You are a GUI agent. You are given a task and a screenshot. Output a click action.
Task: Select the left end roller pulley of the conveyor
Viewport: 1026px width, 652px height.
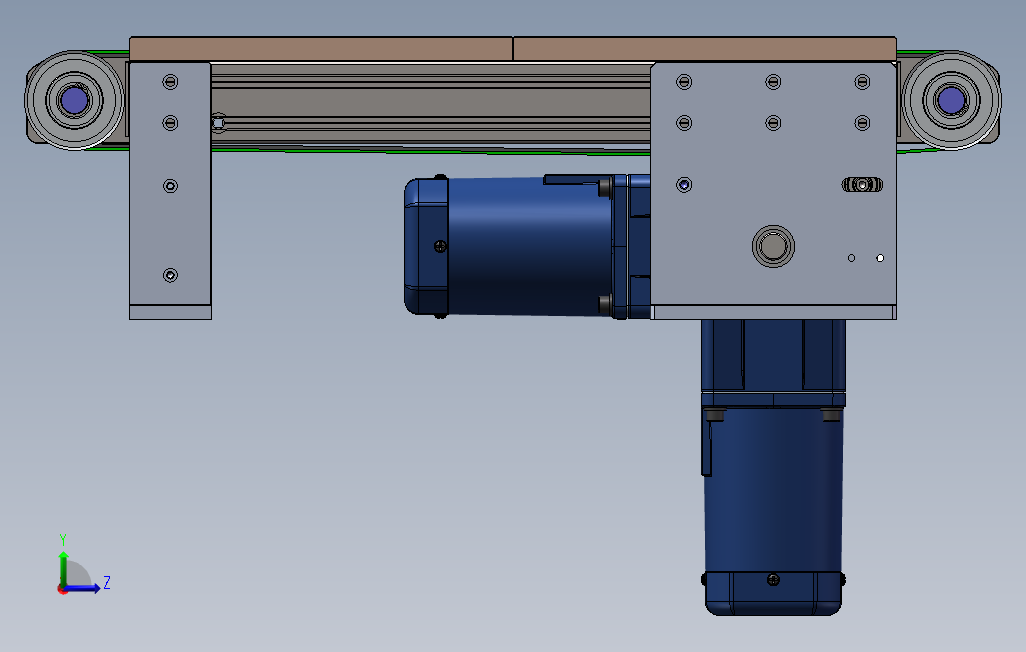[x=74, y=100]
